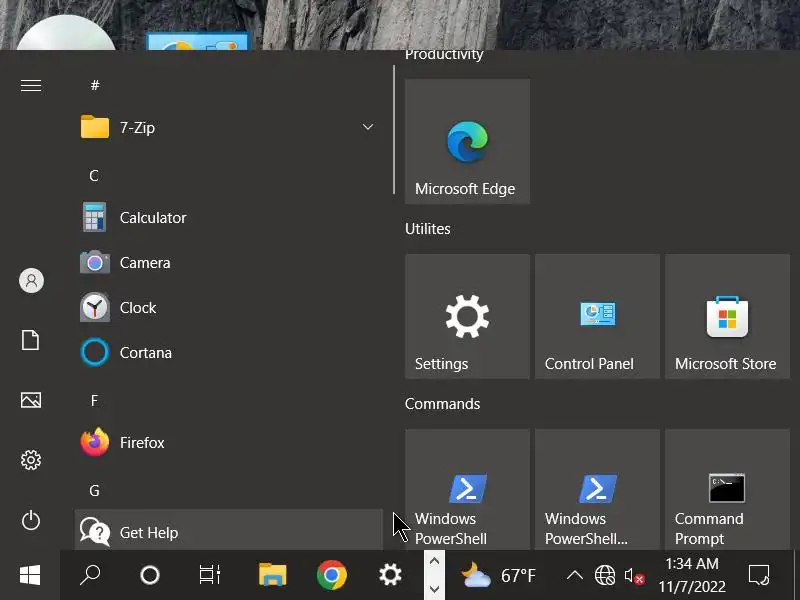Open Cortana from the app list
800x600 pixels.
pyautogui.click(x=229, y=353)
